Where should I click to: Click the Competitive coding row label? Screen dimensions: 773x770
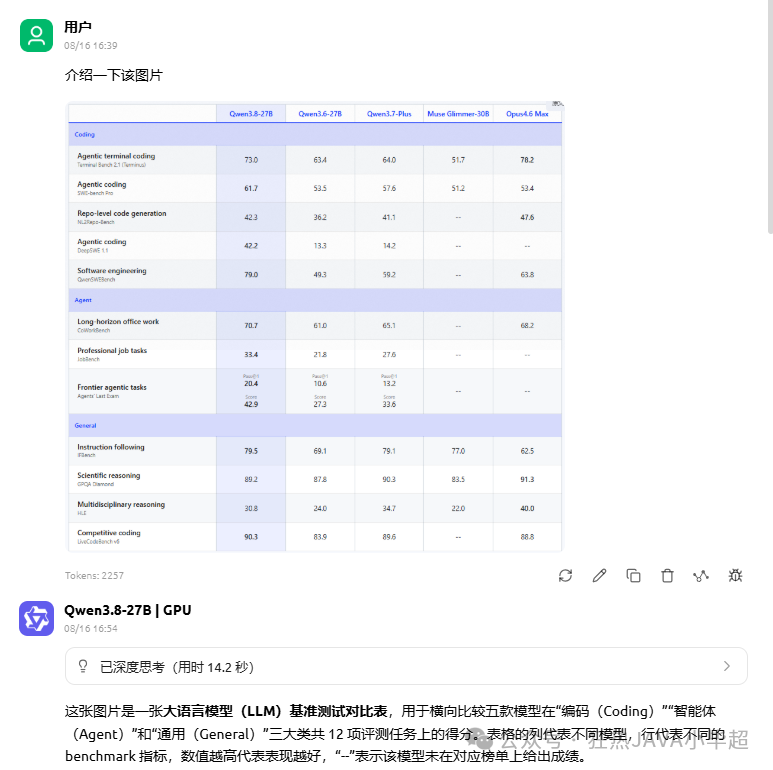pos(108,533)
